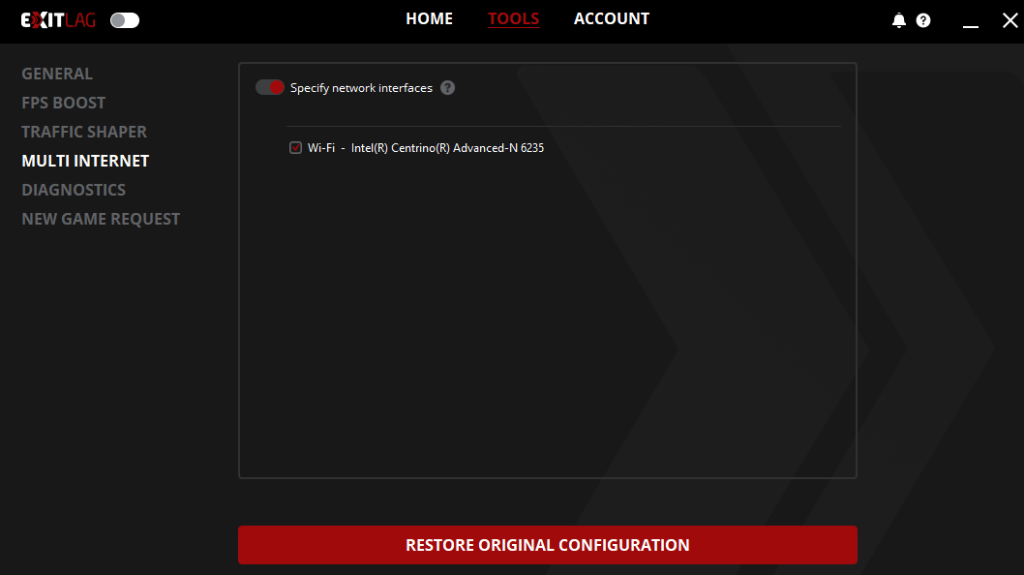
Task: Close the ExitLag window
Action: (1009, 20)
